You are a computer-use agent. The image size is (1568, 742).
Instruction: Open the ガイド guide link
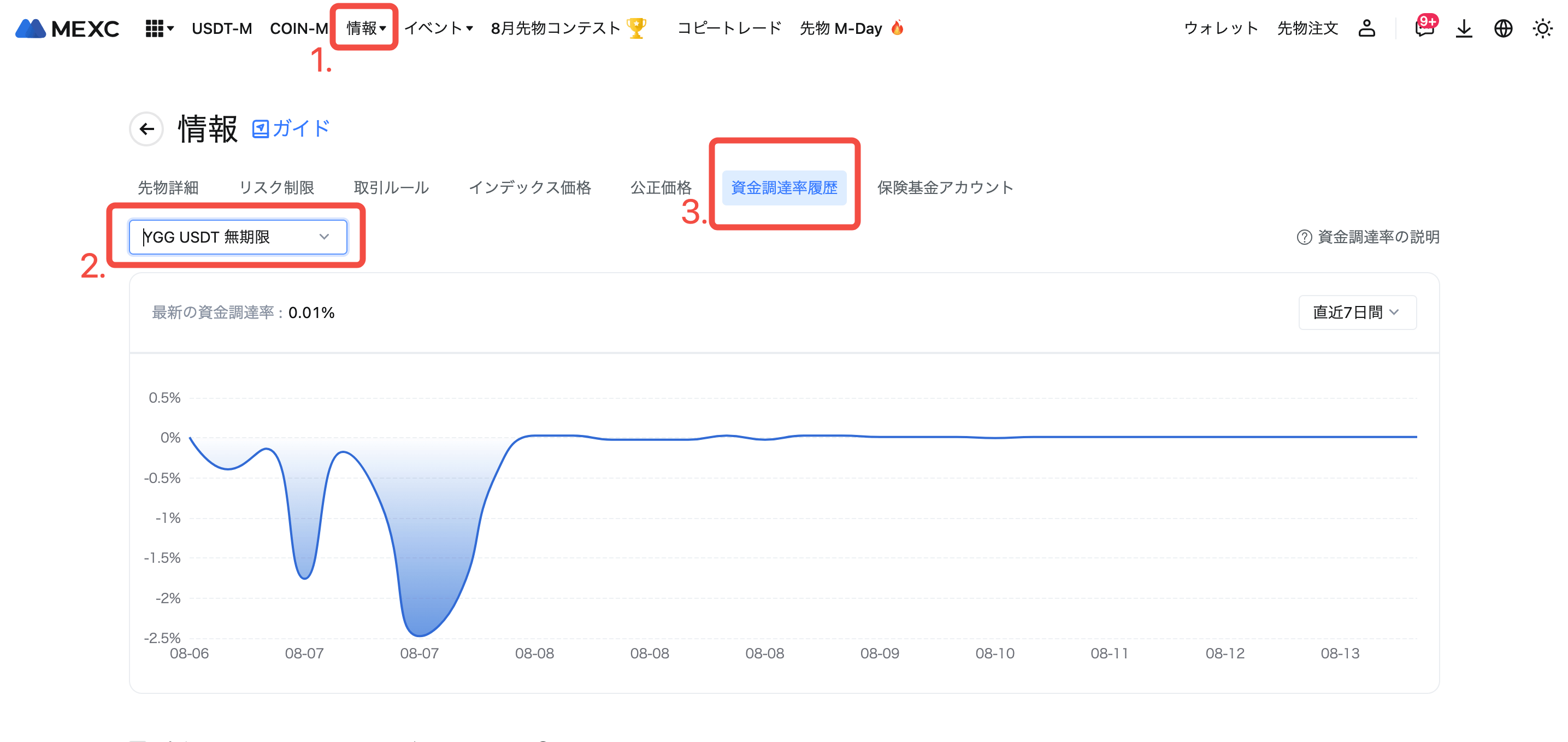click(x=291, y=128)
